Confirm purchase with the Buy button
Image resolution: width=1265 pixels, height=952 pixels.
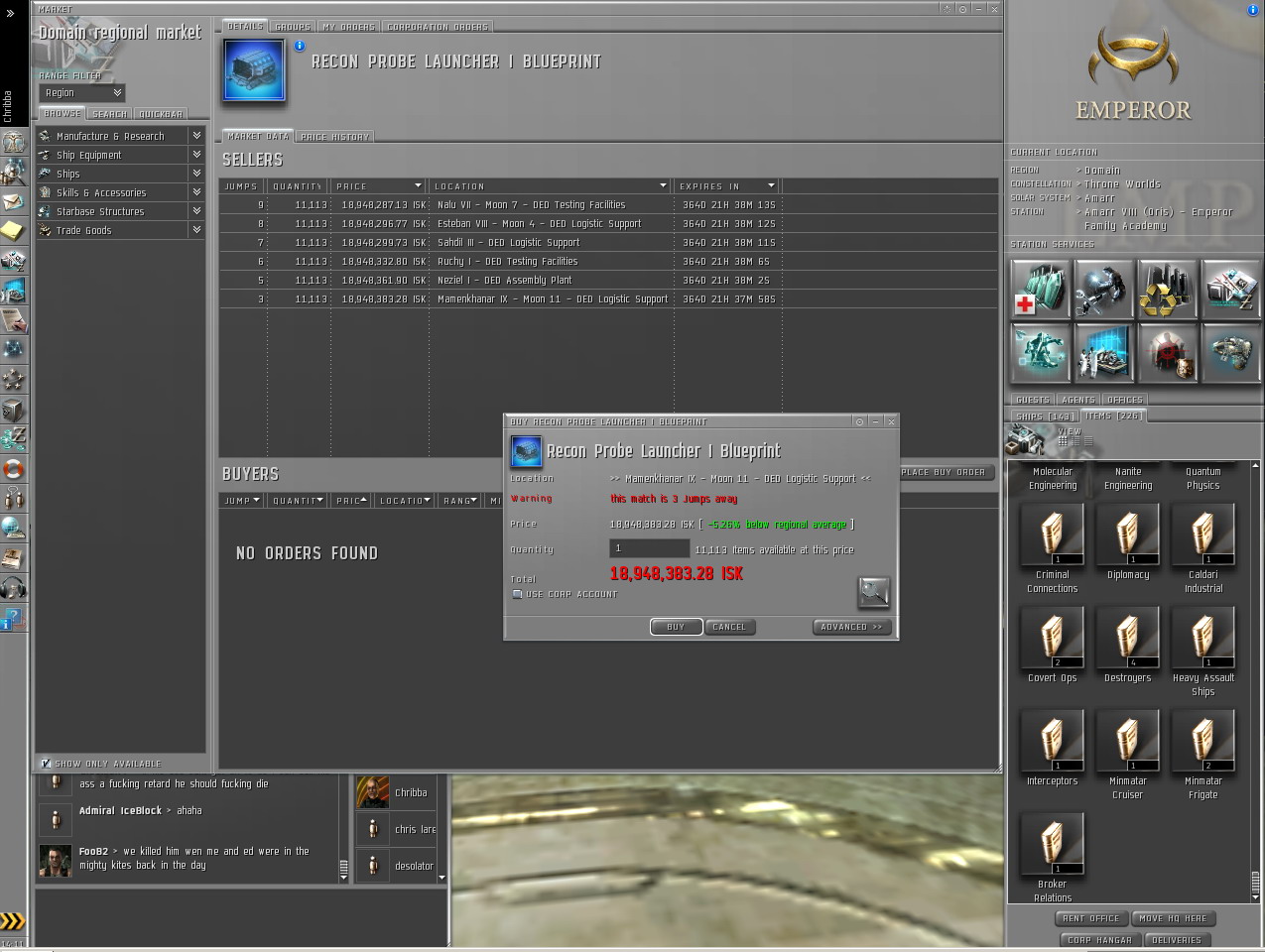(676, 627)
